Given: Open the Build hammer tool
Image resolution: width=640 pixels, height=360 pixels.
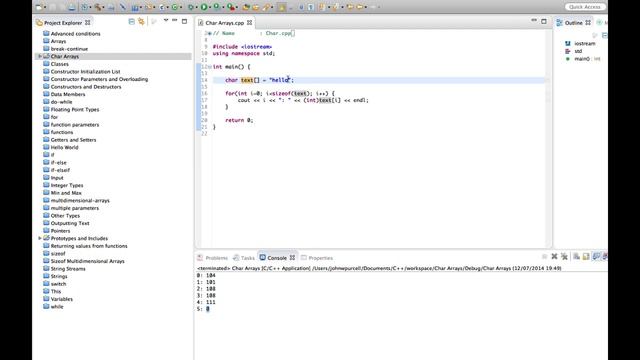Looking at the screenshot, I should (98, 7).
